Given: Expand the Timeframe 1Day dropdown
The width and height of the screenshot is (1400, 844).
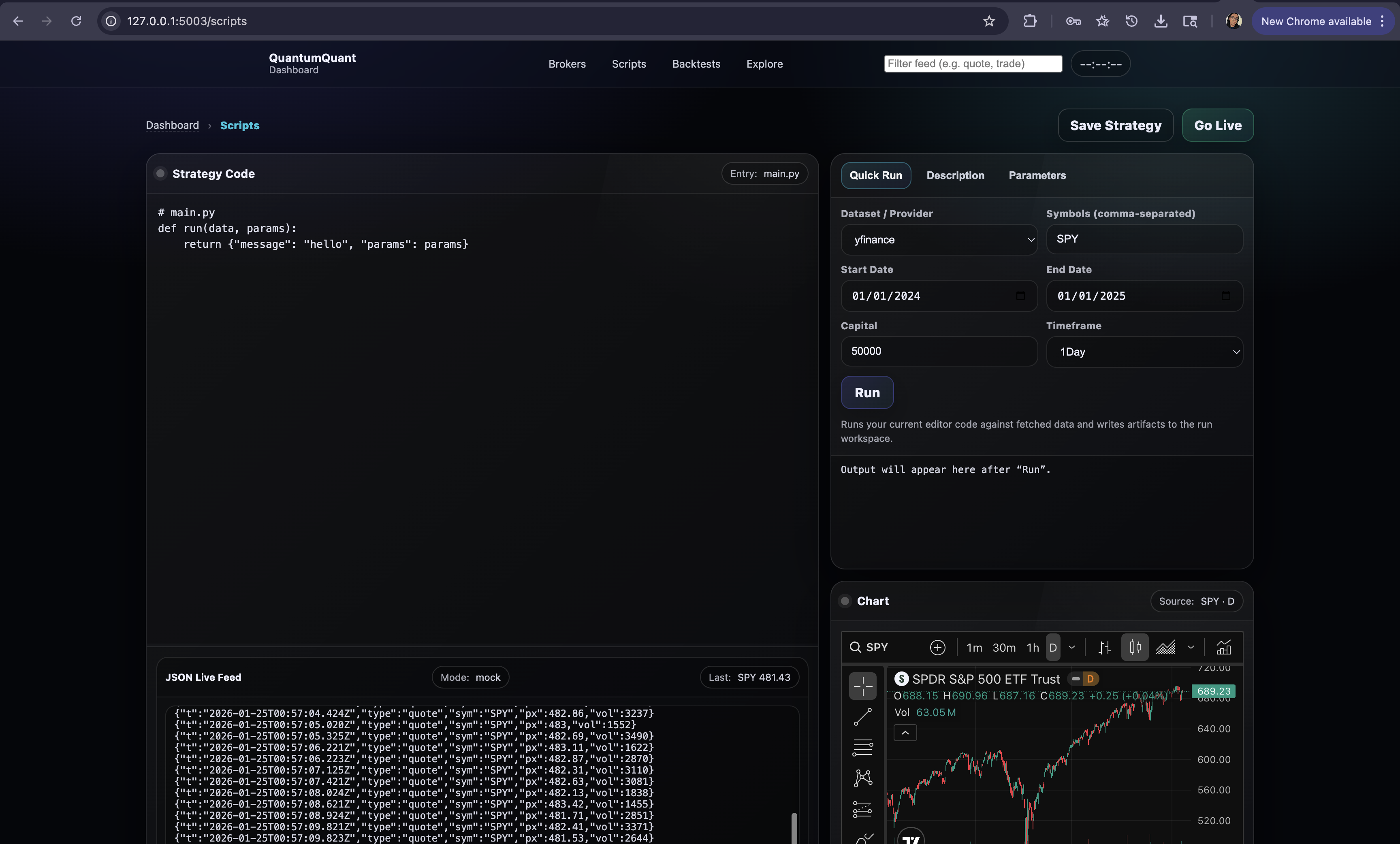Looking at the screenshot, I should [1144, 352].
